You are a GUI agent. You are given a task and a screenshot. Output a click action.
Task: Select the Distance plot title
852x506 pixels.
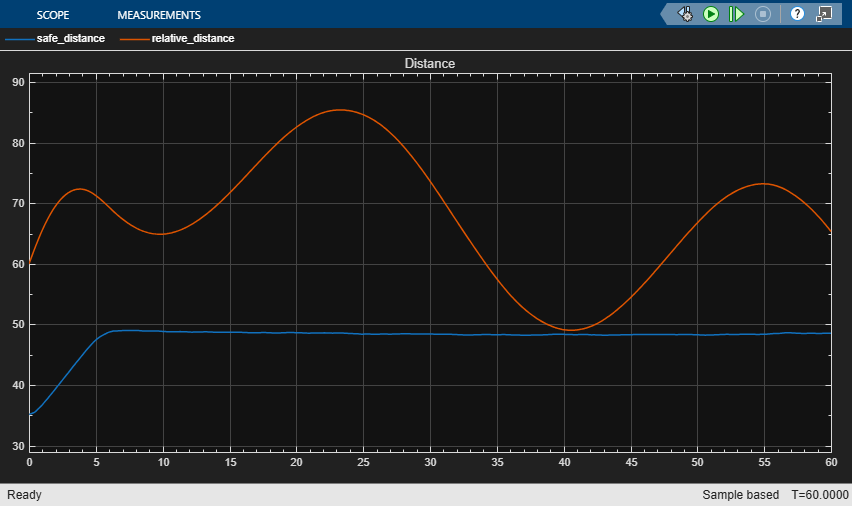point(430,63)
